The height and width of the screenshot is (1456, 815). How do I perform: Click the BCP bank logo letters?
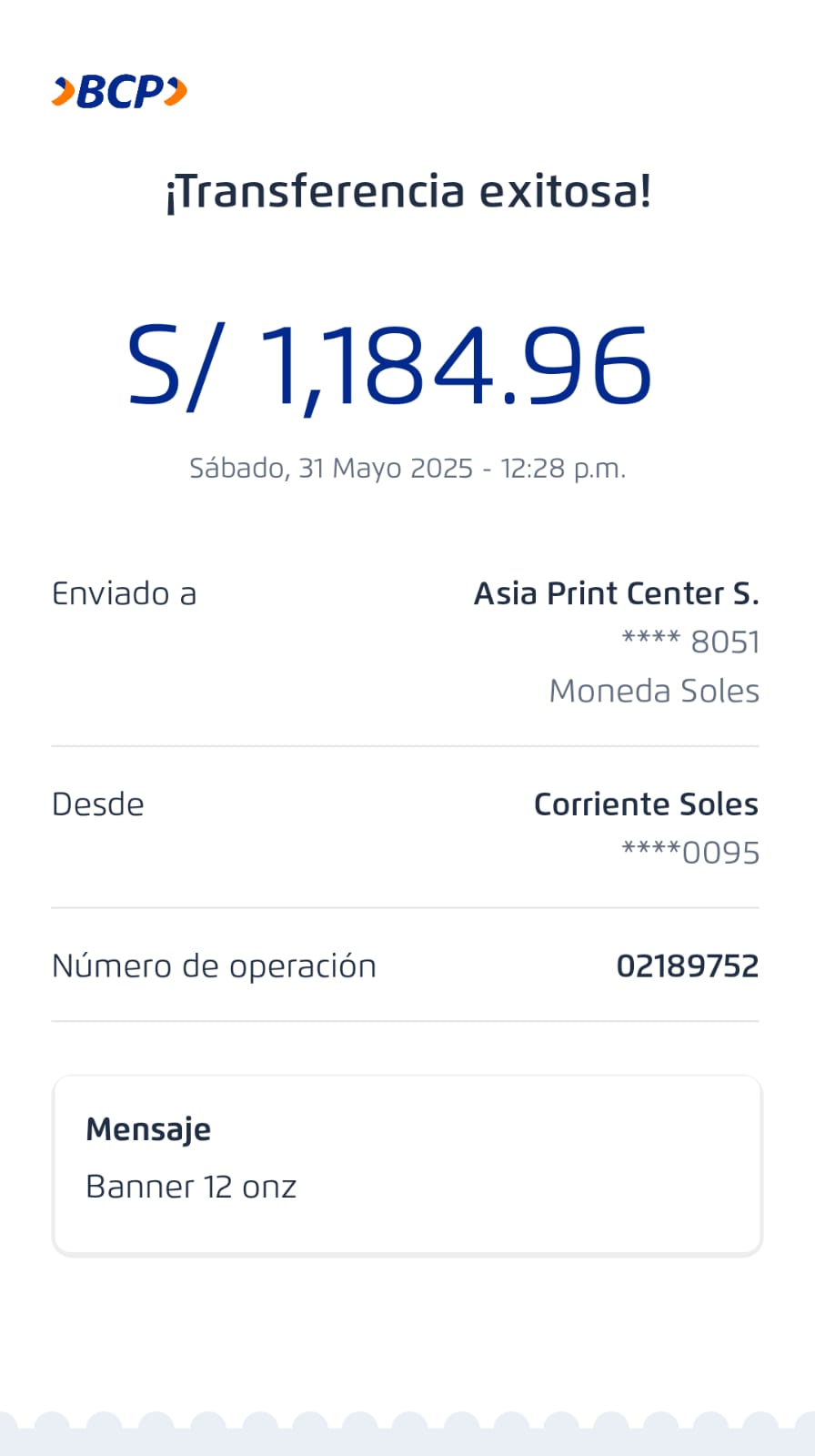(120, 92)
